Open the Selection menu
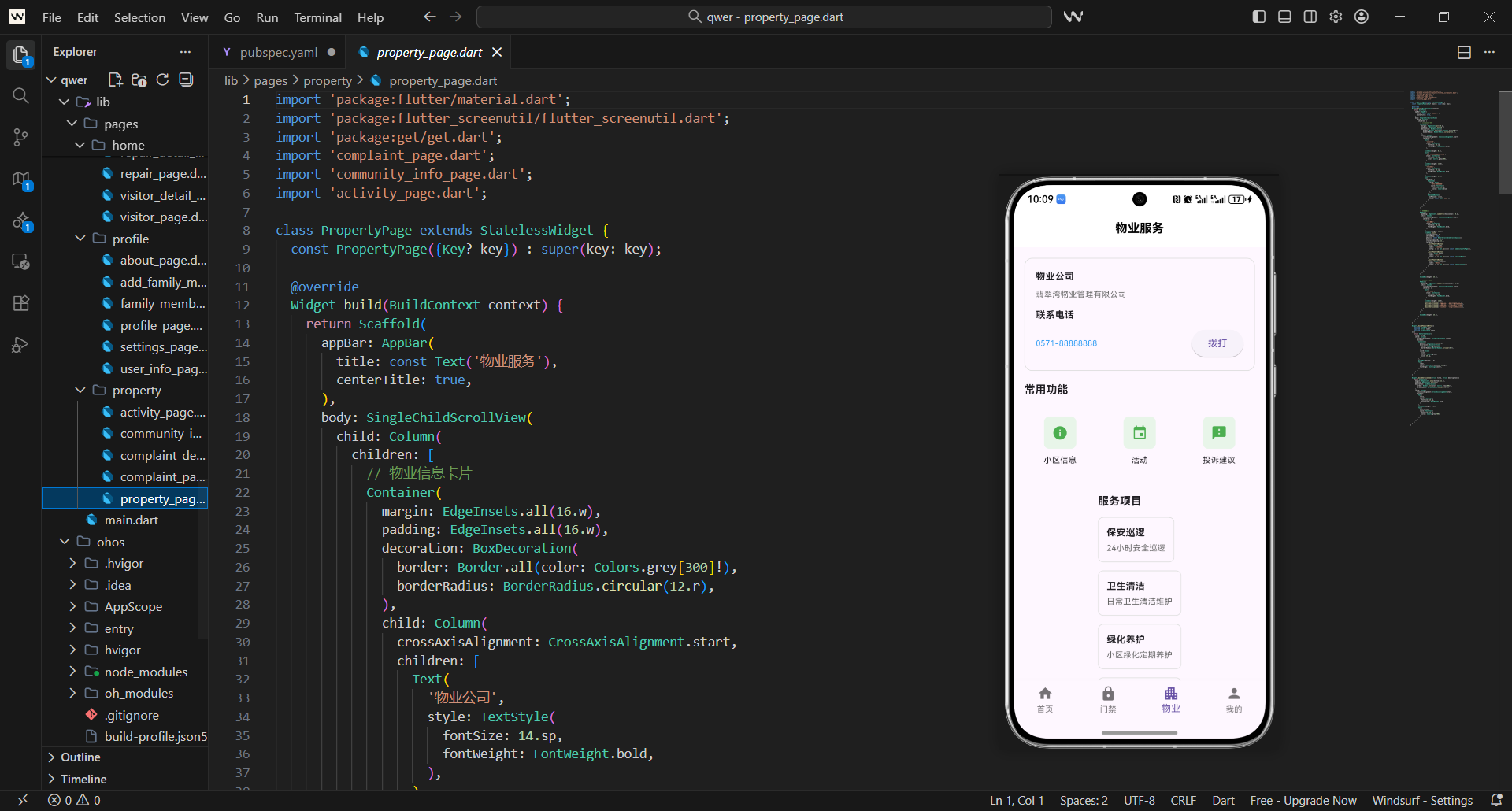Viewport: 1512px width, 811px height. pos(139,17)
